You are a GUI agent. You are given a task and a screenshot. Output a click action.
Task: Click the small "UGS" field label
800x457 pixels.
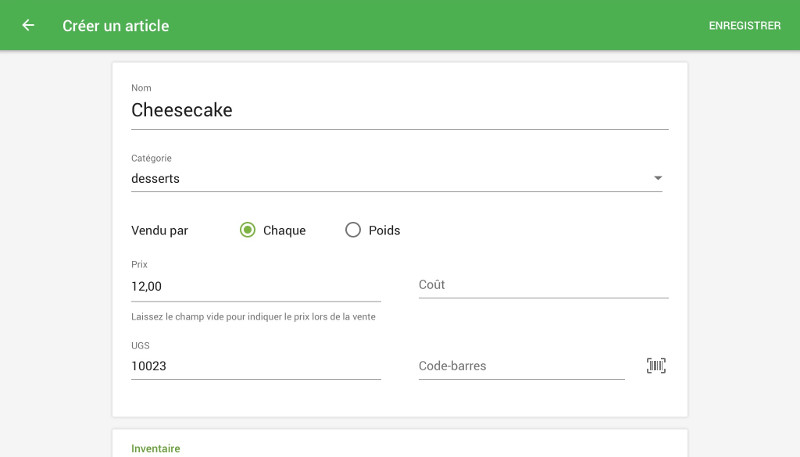pos(140,345)
